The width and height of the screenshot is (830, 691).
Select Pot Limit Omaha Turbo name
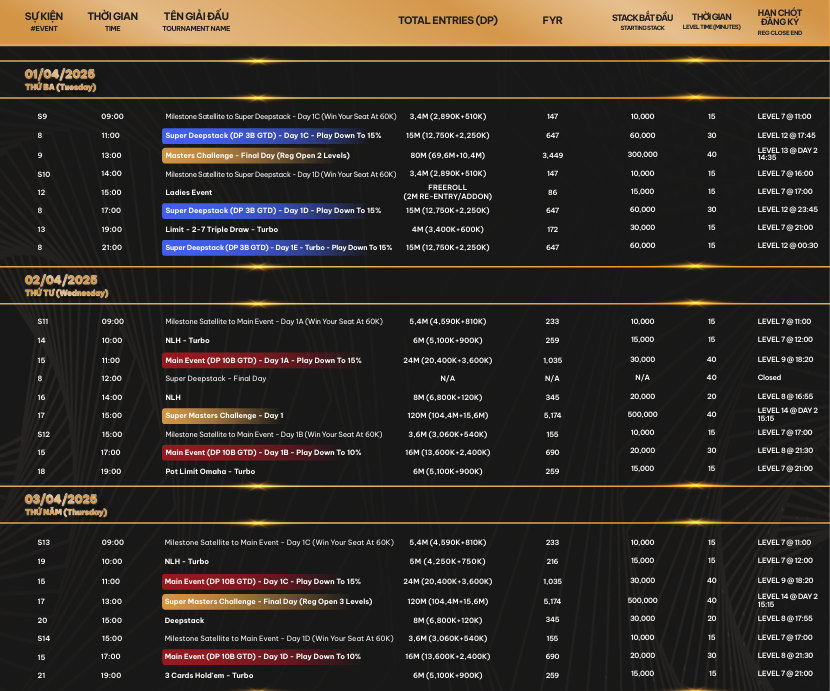[x=210, y=471]
